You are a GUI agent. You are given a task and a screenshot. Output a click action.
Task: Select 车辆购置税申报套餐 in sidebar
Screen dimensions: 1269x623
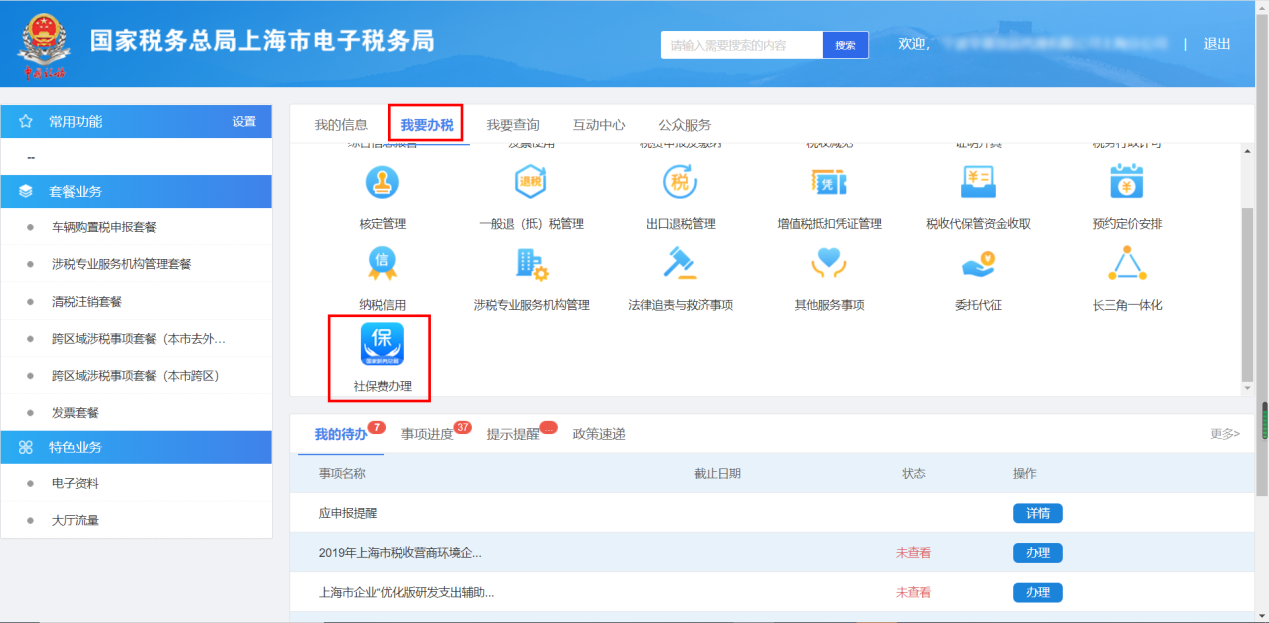pyautogui.click(x=104, y=227)
